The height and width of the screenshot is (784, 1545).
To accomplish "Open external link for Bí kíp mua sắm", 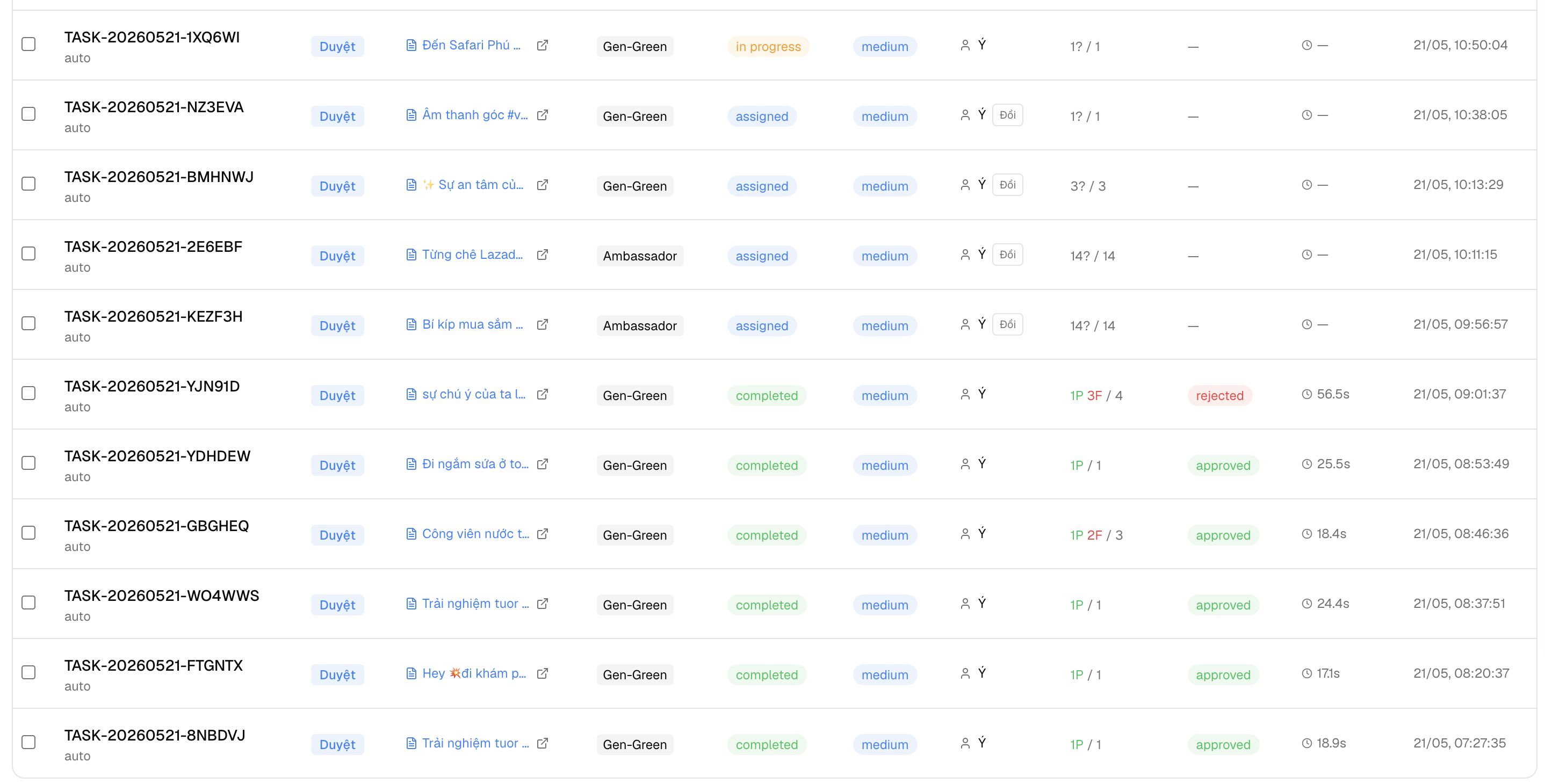I will pos(542,324).
